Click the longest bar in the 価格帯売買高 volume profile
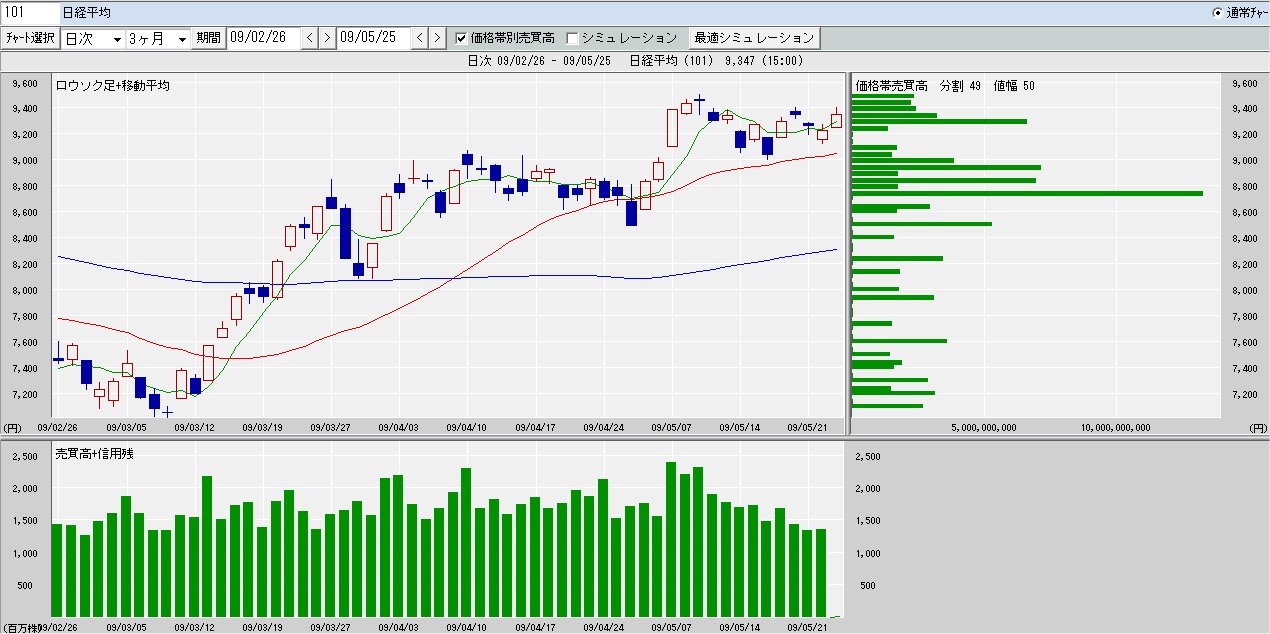 point(1027,192)
